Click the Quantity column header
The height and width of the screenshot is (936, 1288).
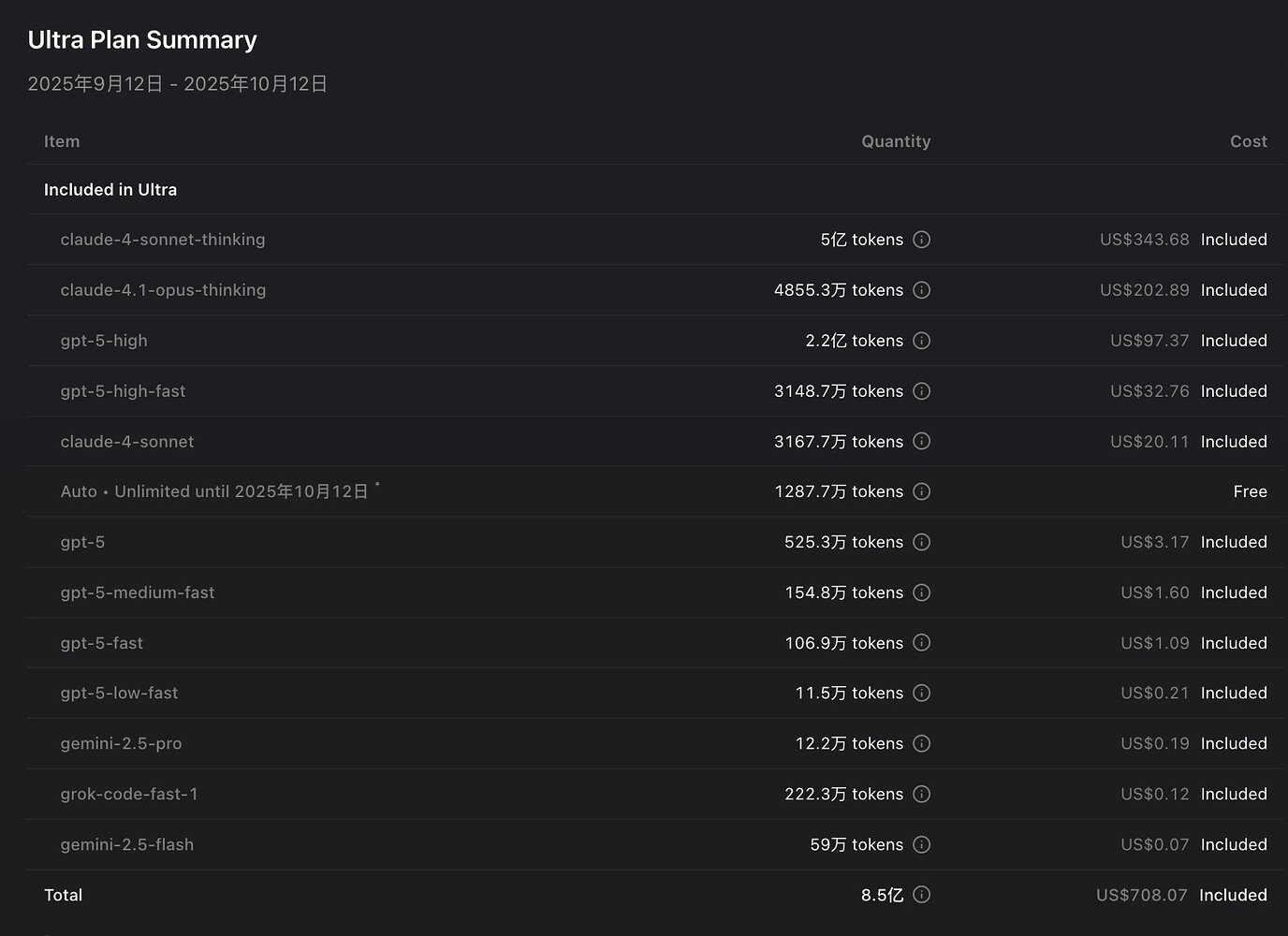(x=896, y=141)
